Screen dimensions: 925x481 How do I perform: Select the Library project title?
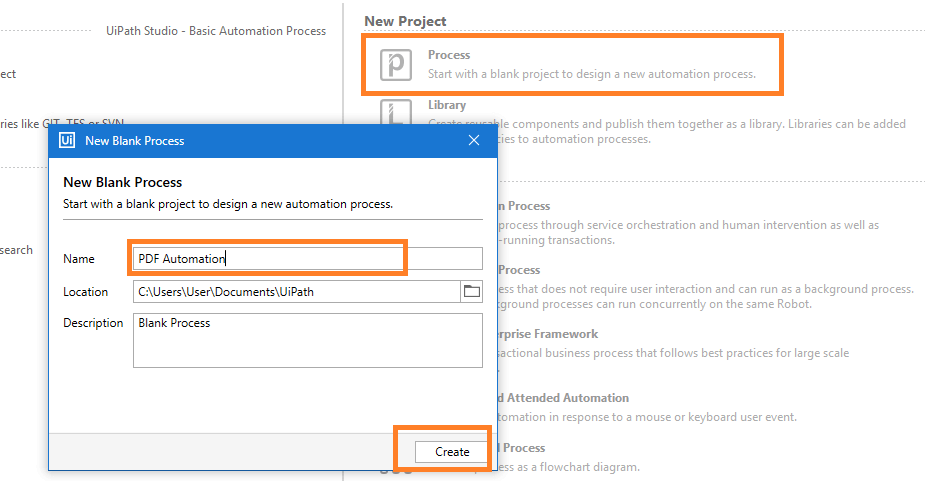pyautogui.click(x=447, y=105)
